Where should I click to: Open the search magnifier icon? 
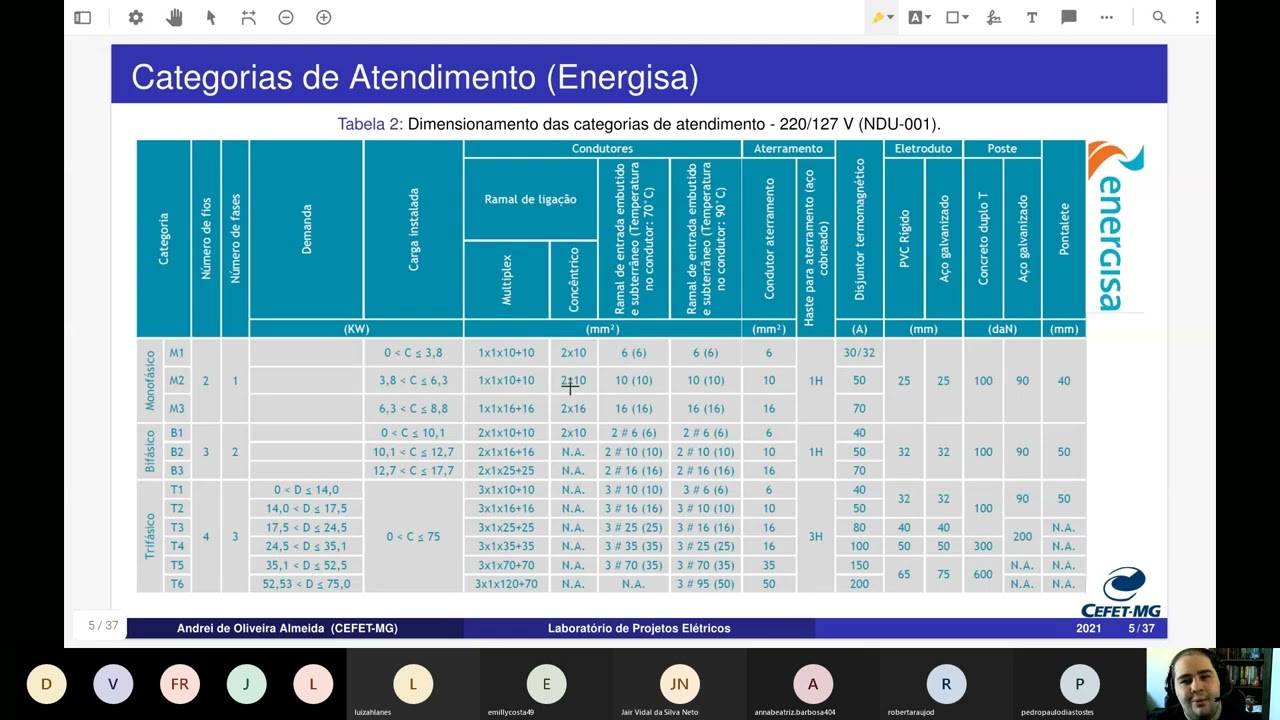click(x=1159, y=17)
